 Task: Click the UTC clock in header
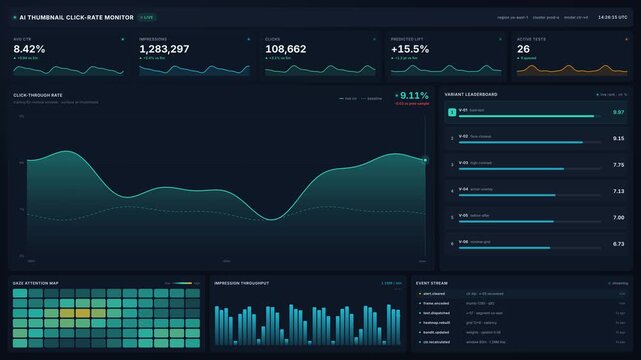pyautogui.click(x=612, y=18)
